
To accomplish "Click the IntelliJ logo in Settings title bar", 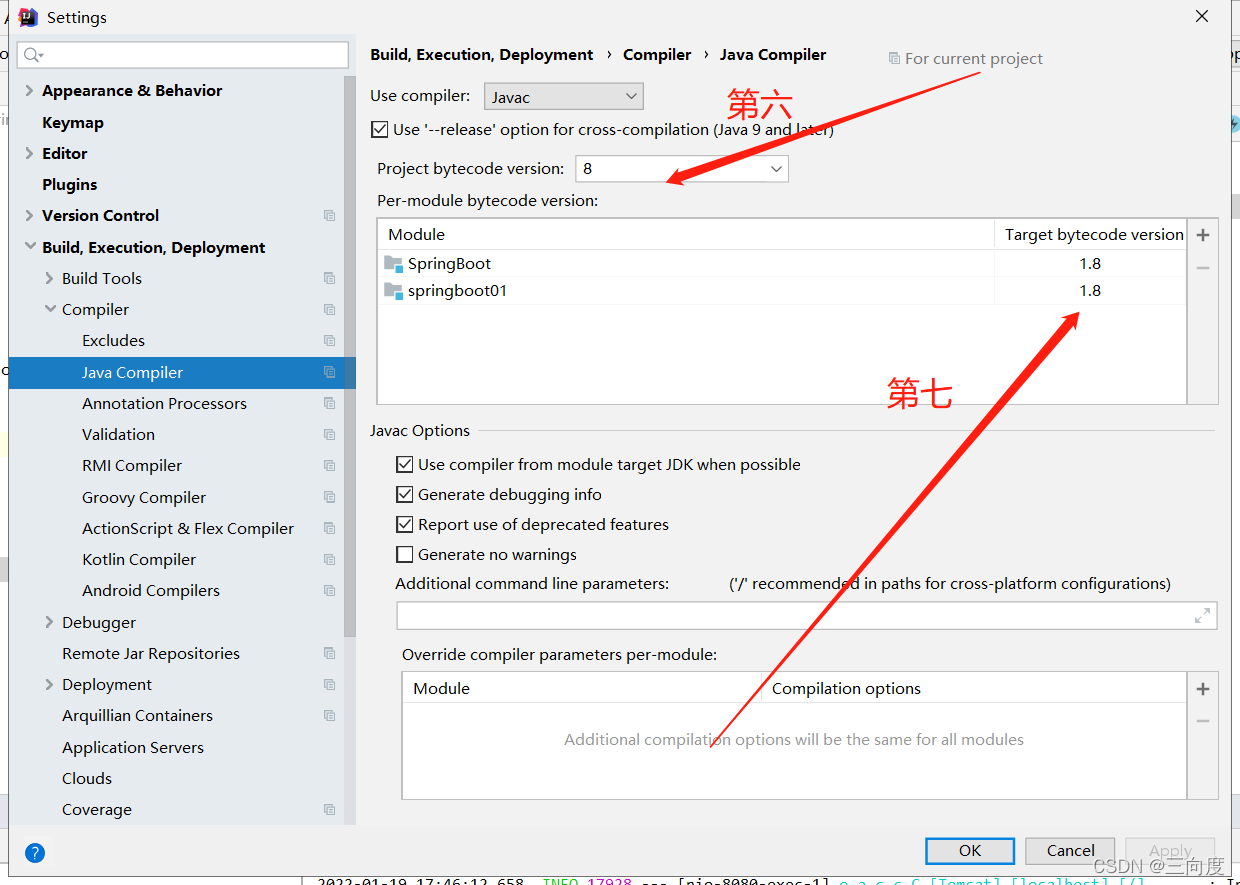I will (x=28, y=17).
